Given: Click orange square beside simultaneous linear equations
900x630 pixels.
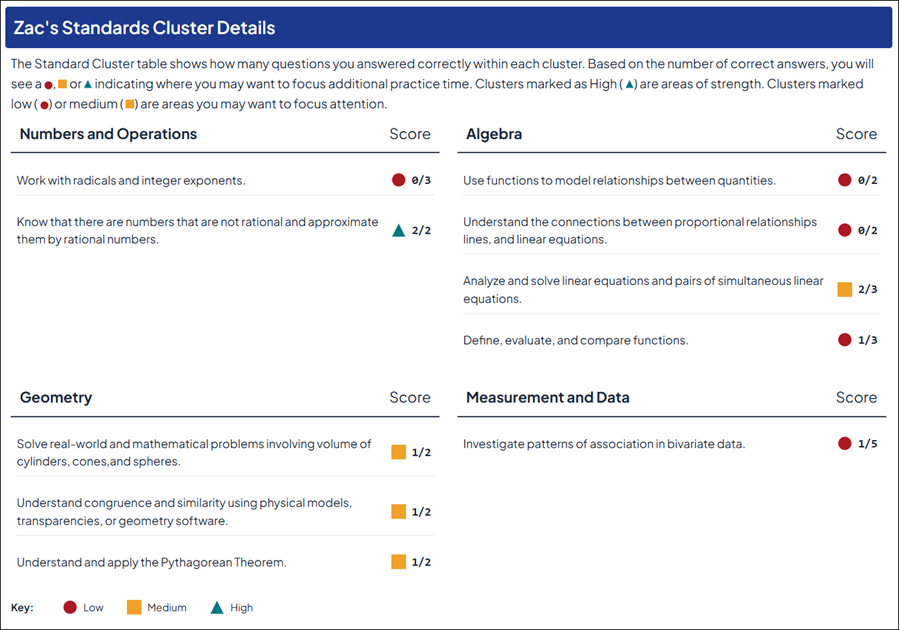Looking at the screenshot, I should coord(845,290).
